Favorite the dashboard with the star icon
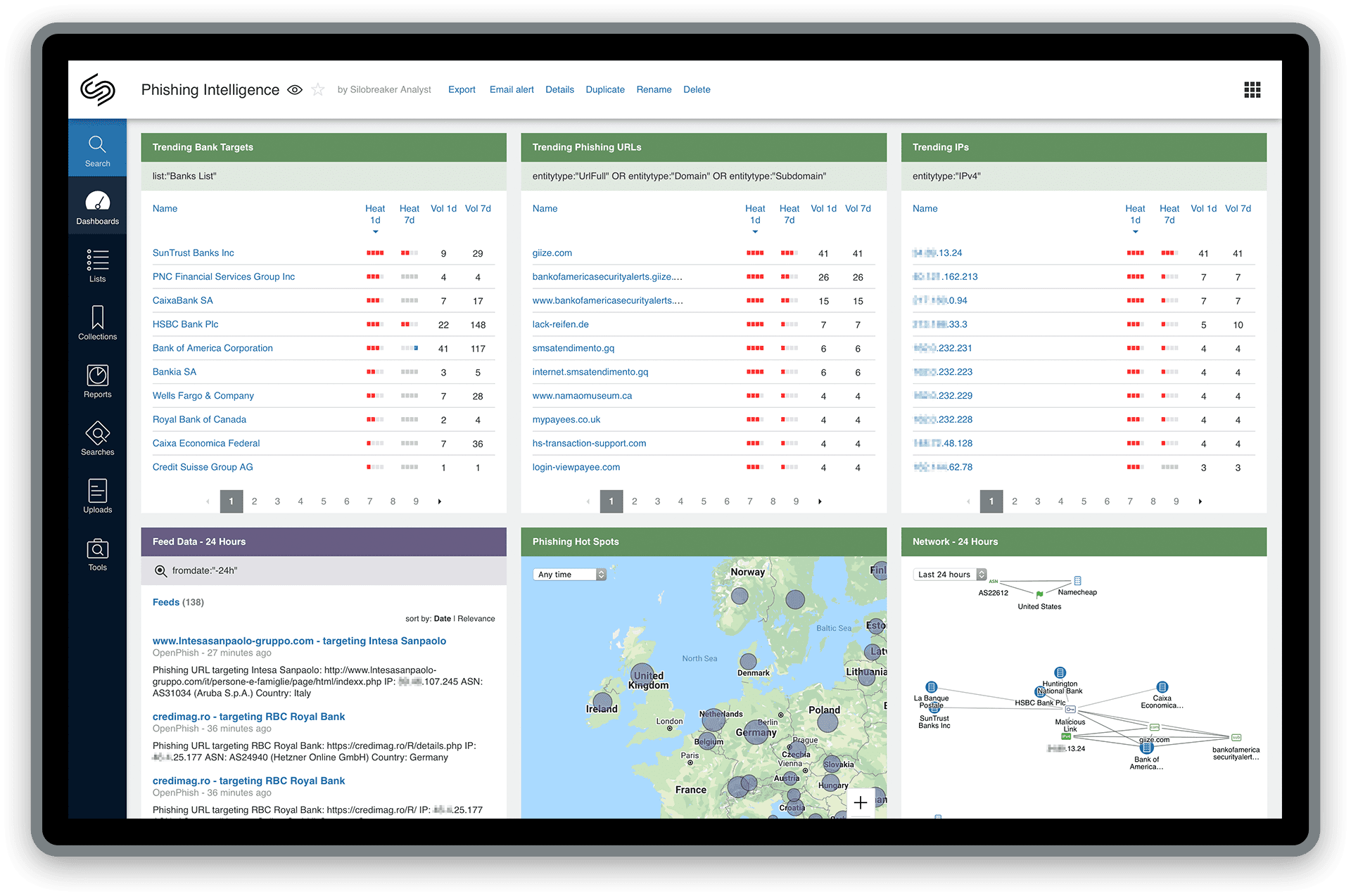Image resolution: width=1351 pixels, height=896 pixels. (x=318, y=89)
